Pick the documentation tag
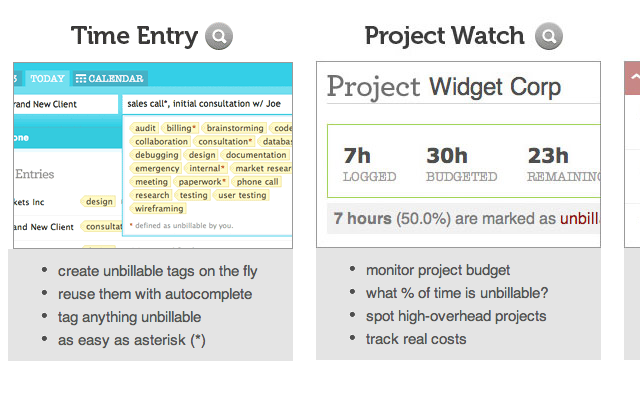Screen dimensions: 640x400 click(256, 155)
